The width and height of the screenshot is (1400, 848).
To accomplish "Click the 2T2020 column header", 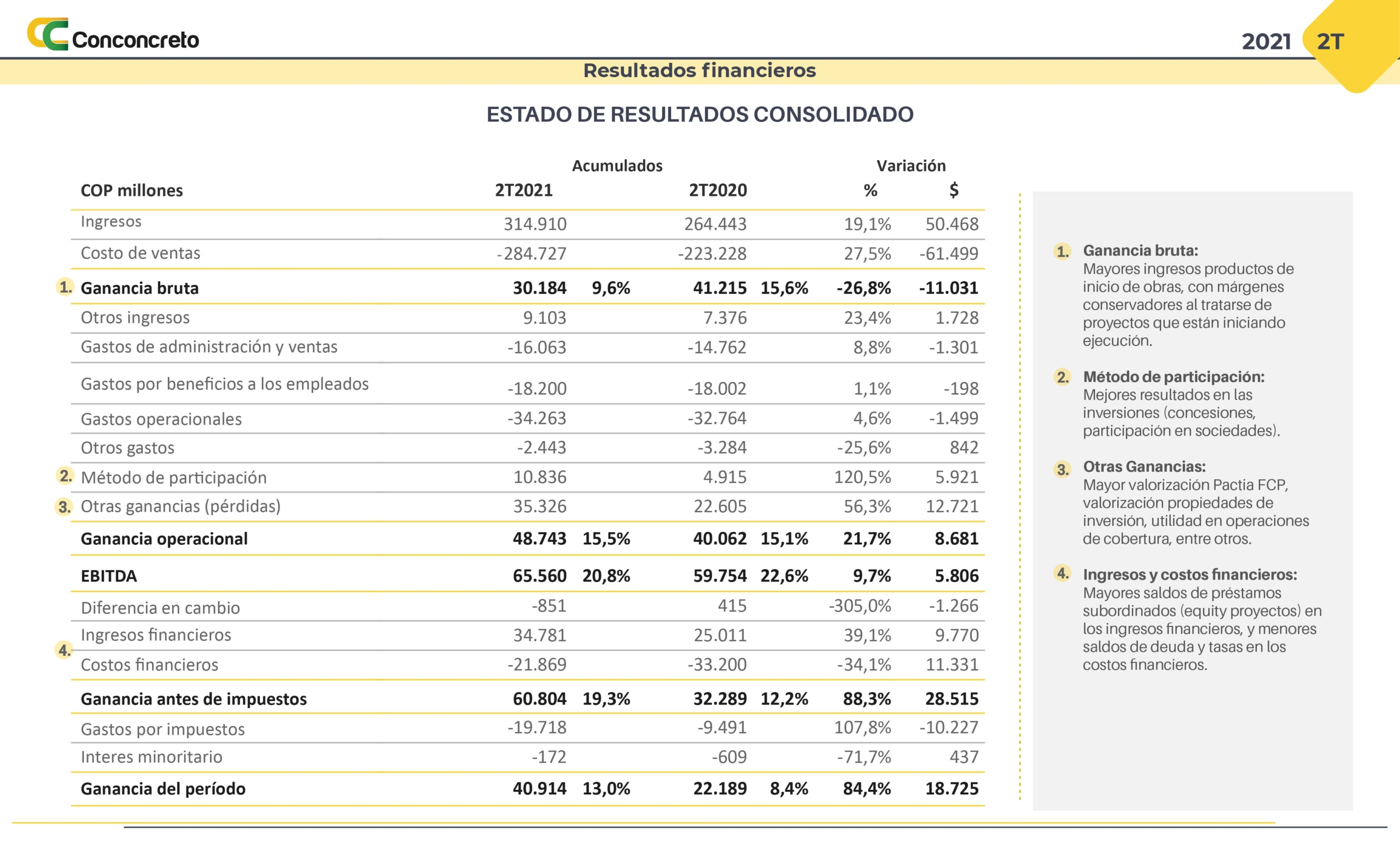I will pyautogui.click(x=717, y=190).
